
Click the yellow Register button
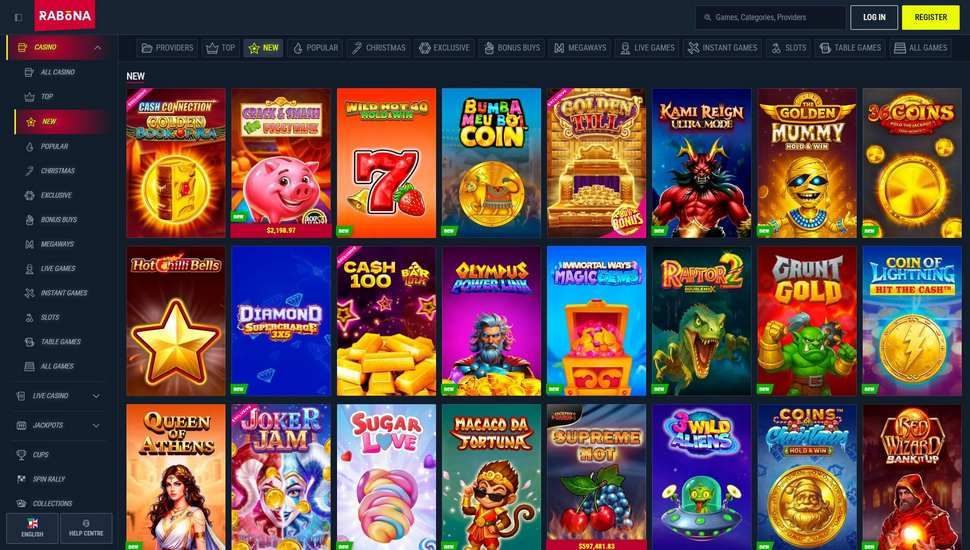[930, 17]
